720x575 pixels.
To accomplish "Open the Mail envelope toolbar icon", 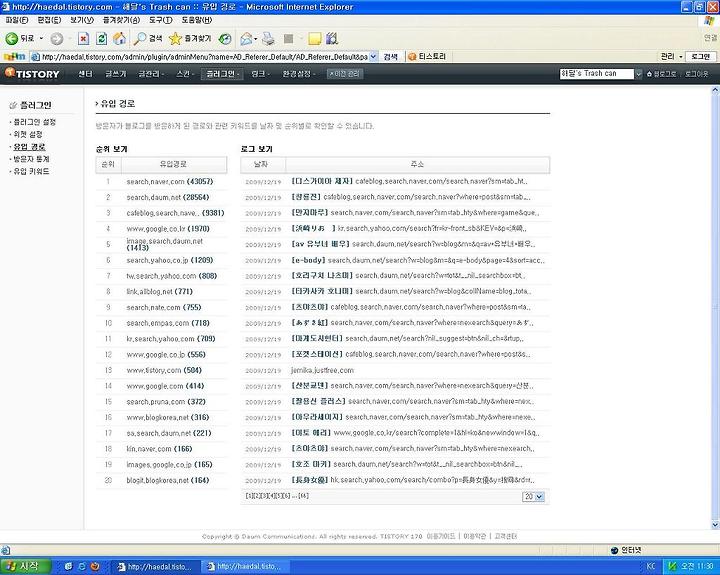I will [246, 39].
